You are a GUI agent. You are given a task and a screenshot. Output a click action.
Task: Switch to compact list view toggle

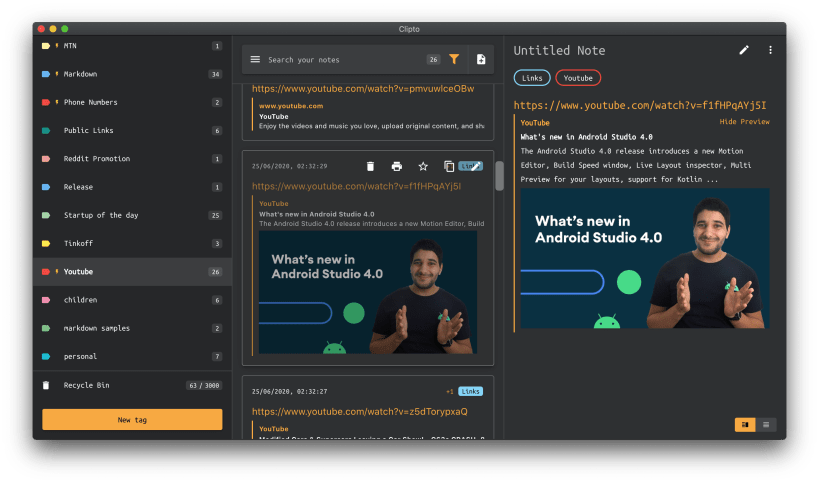pos(766,425)
